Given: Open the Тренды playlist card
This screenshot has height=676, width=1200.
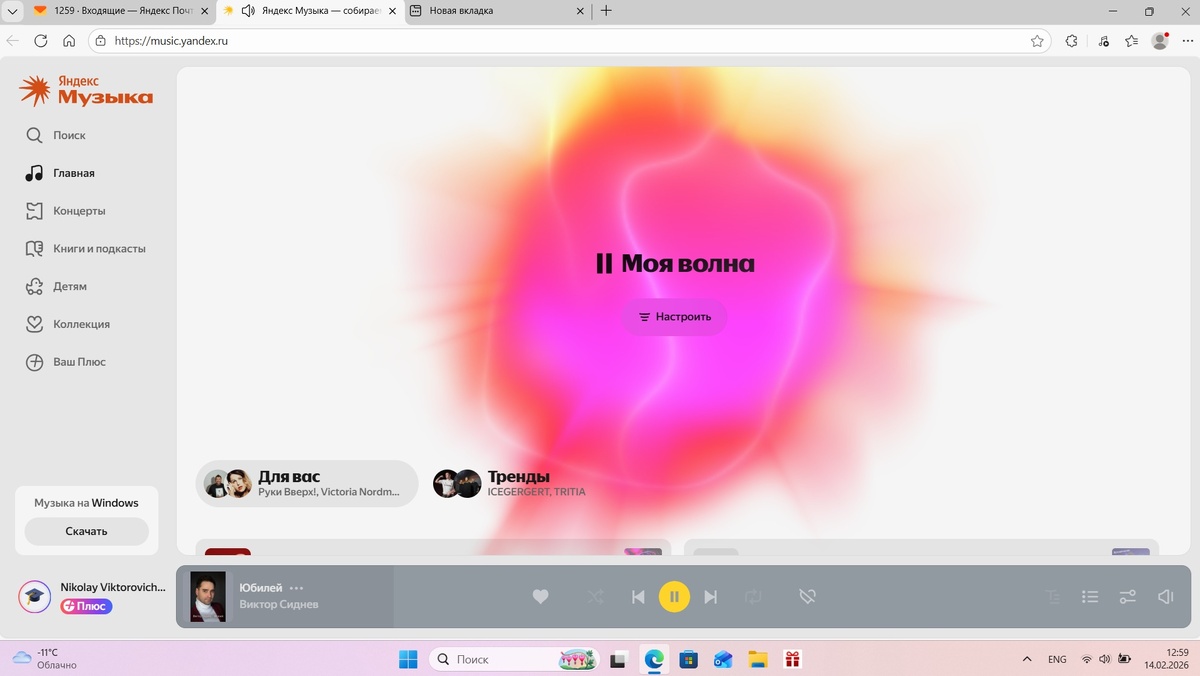Looking at the screenshot, I should pos(510,484).
